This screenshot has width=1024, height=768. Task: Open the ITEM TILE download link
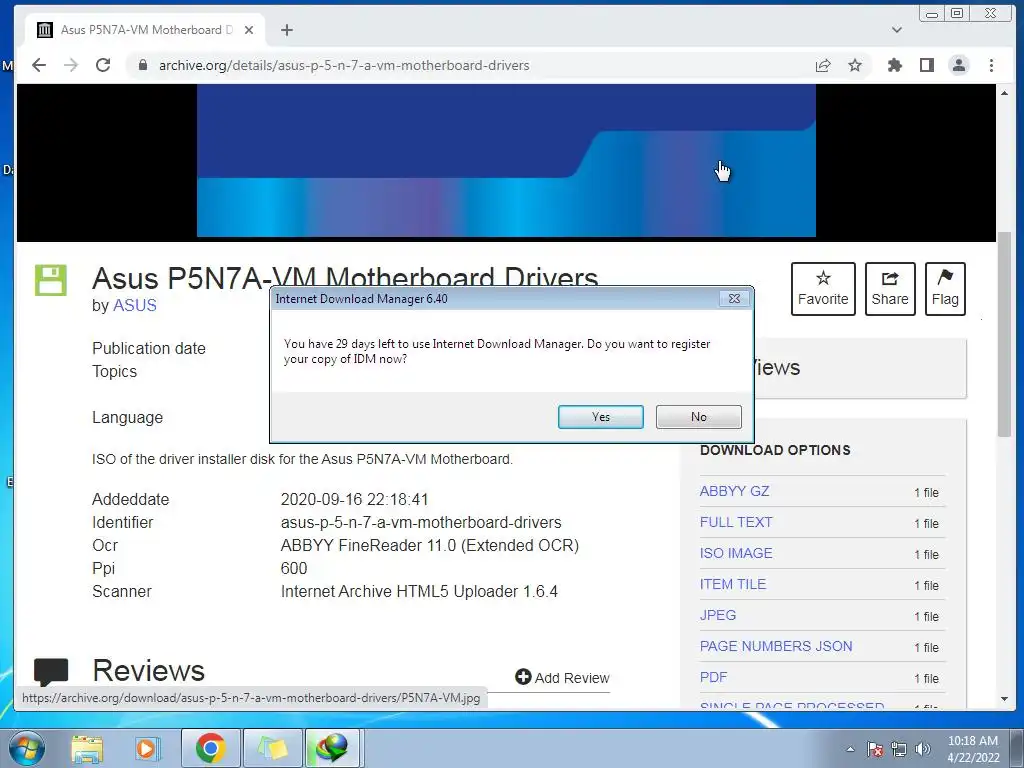pyautogui.click(x=733, y=584)
